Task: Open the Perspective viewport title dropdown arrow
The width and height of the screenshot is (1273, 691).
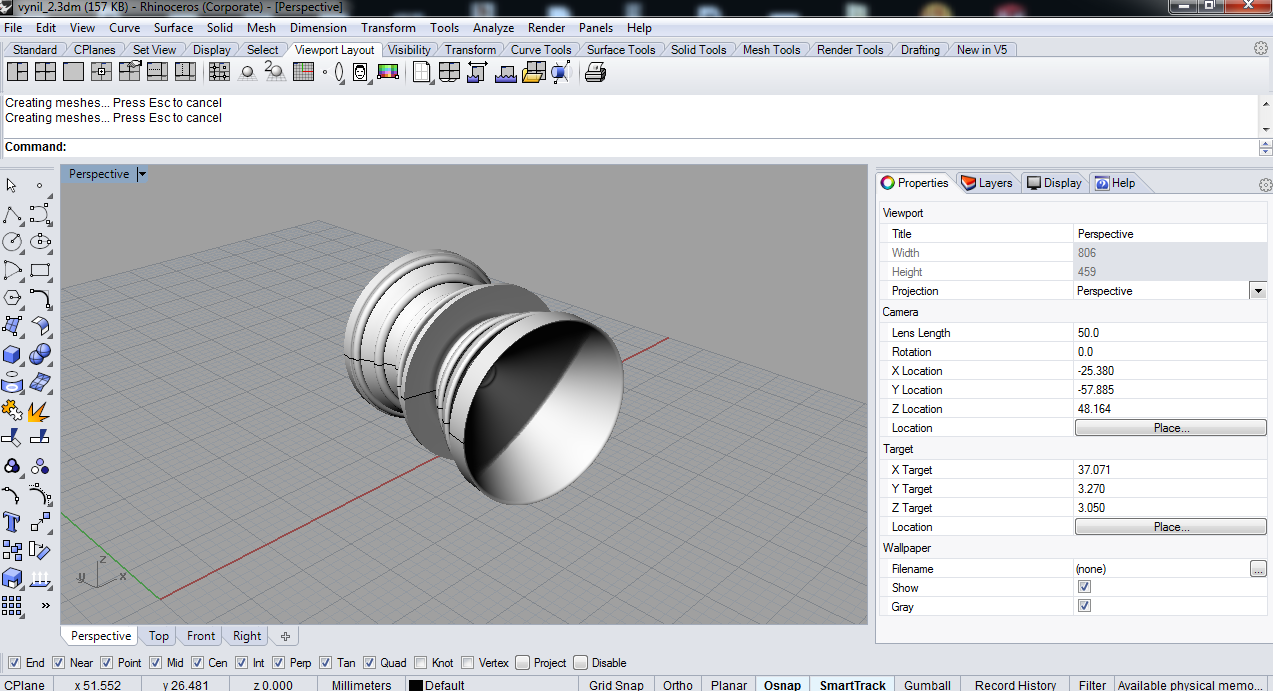Action: pos(142,174)
